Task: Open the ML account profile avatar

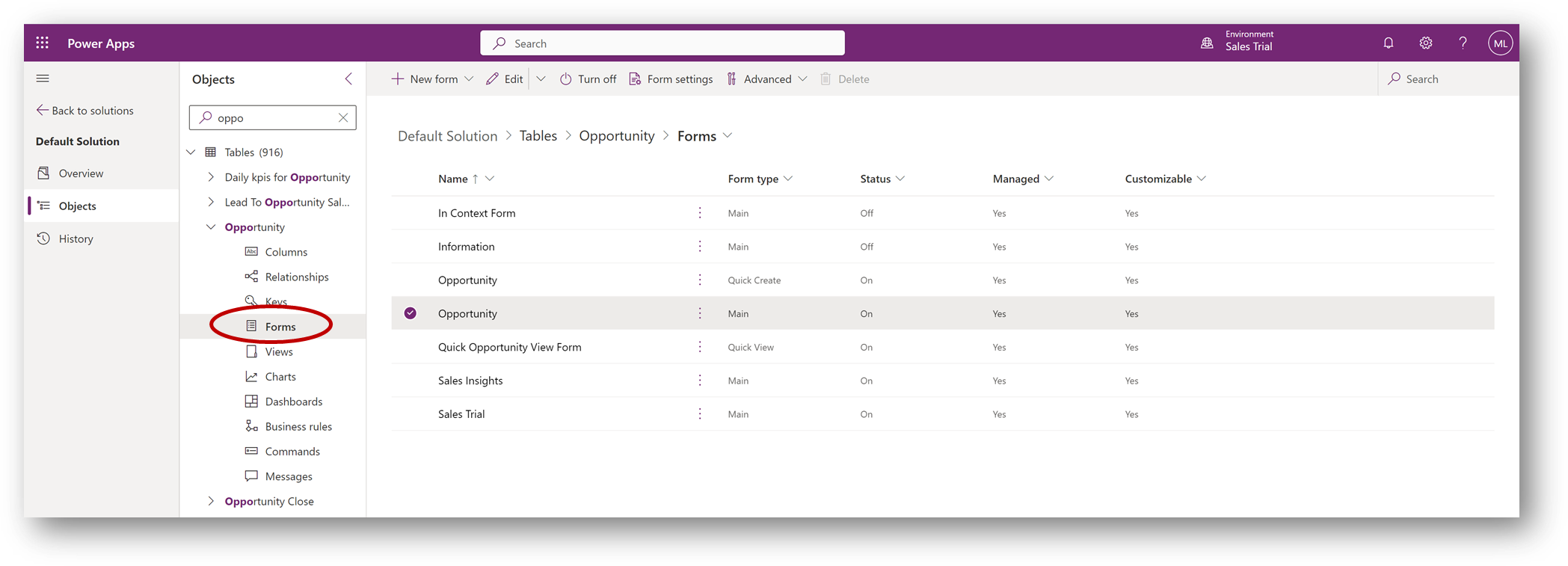Action: (x=1500, y=43)
